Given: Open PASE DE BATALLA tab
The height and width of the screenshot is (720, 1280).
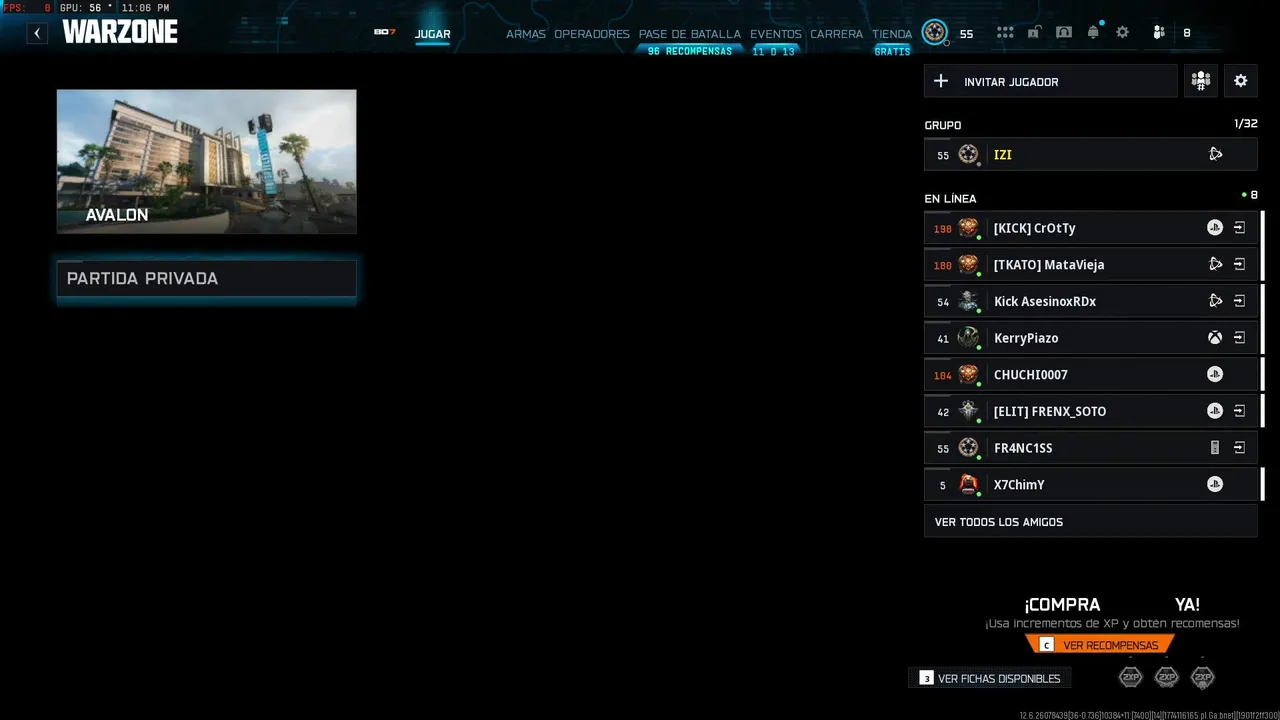Looking at the screenshot, I should click(x=690, y=34).
